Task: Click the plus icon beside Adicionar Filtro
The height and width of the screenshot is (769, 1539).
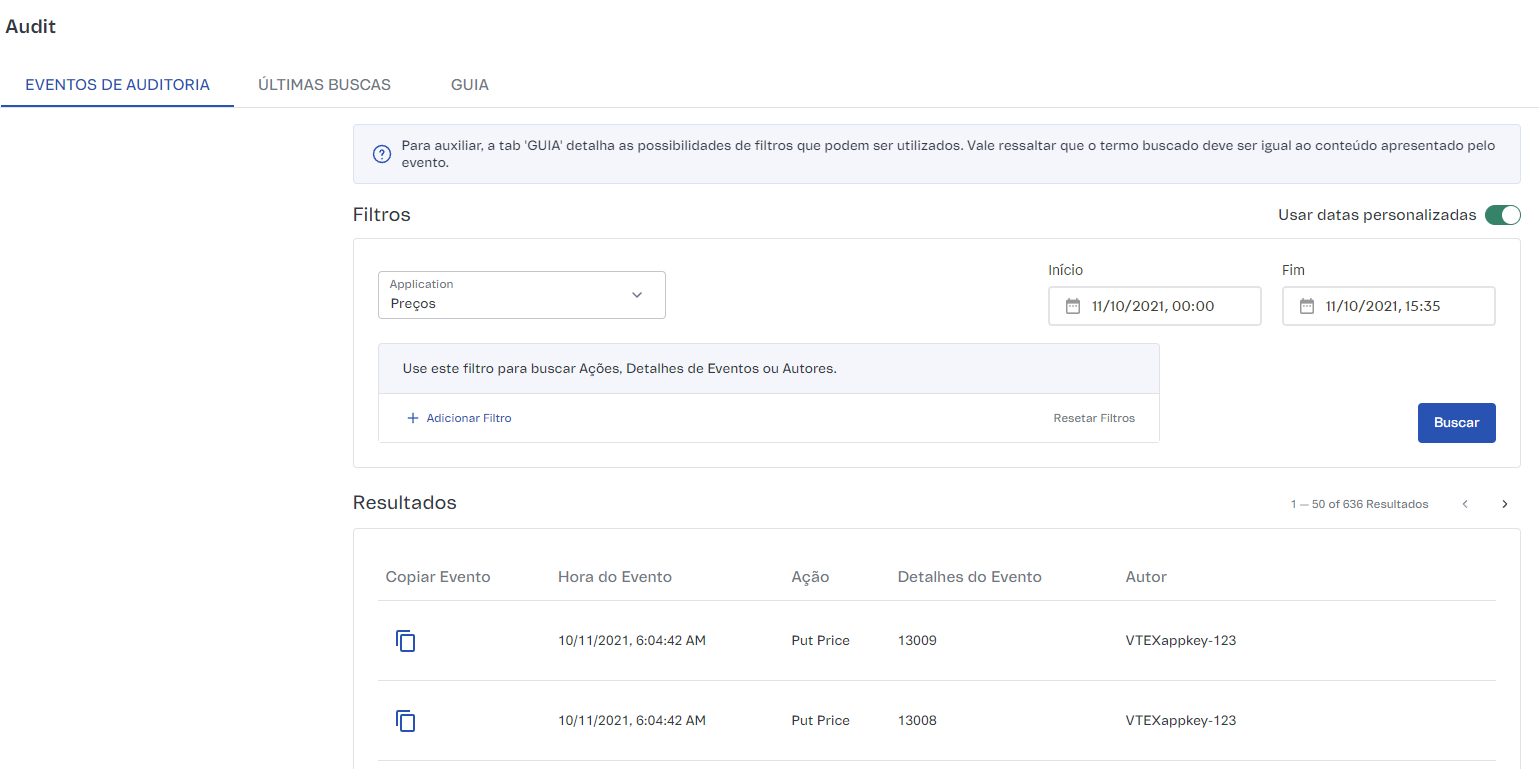Action: (x=412, y=418)
